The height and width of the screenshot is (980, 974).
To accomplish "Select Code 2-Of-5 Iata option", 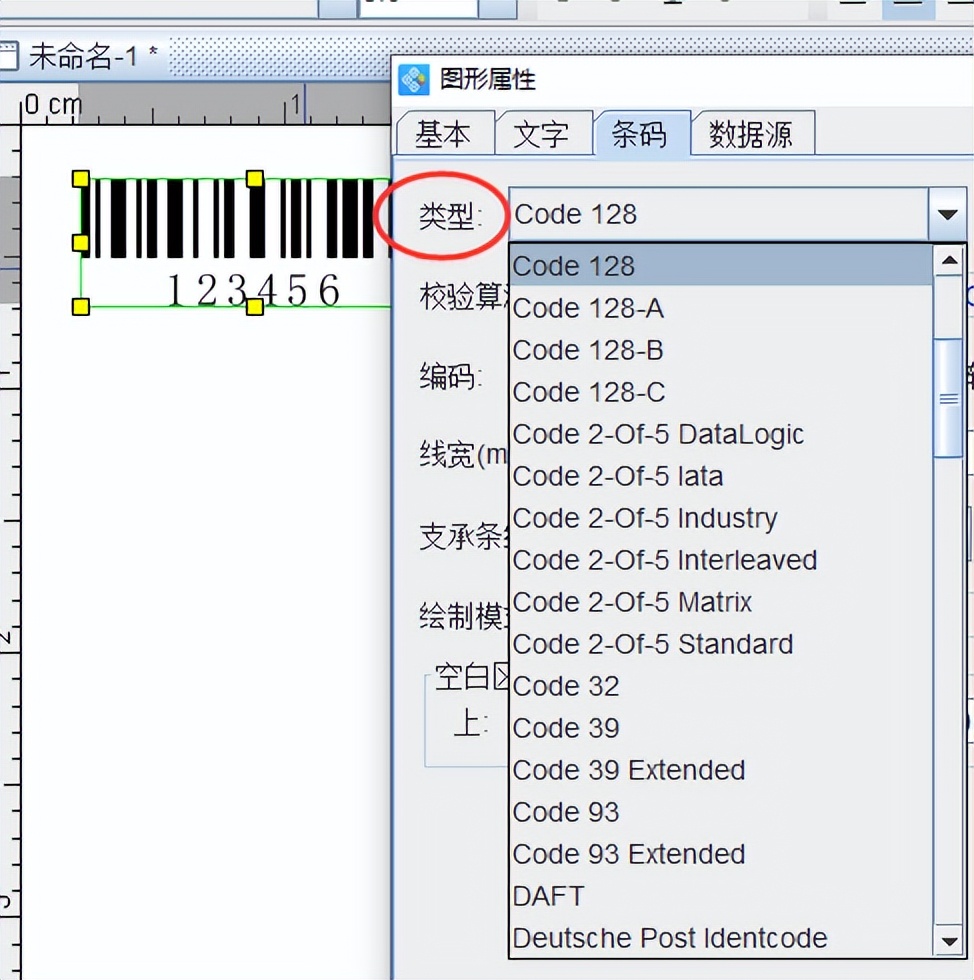I will (x=721, y=476).
